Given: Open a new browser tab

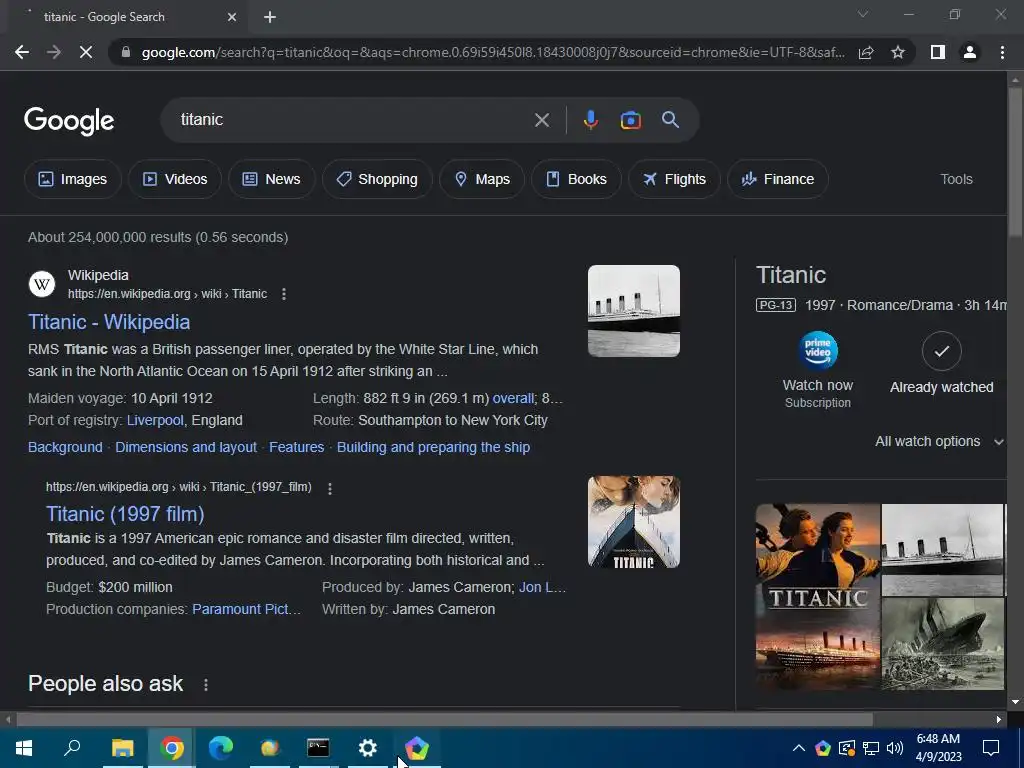Looking at the screenshot, I should pos(270,17).
